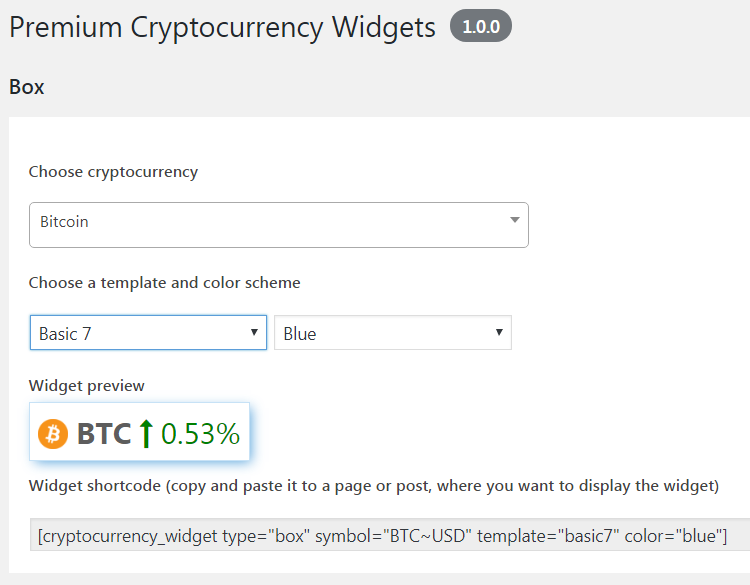Click the "Choose cryptocurrency" label
The width and height of the screenshot is (750, 585).
tap(113, 172)
